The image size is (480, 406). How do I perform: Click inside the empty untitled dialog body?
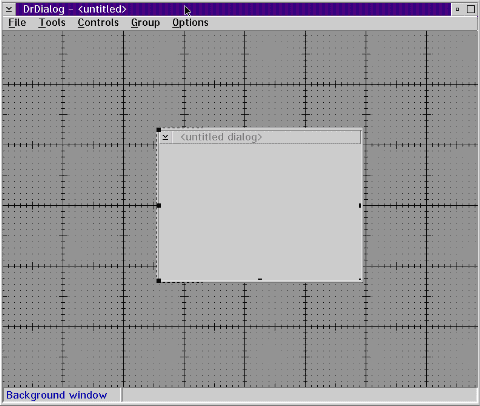(x=260, y=212)
